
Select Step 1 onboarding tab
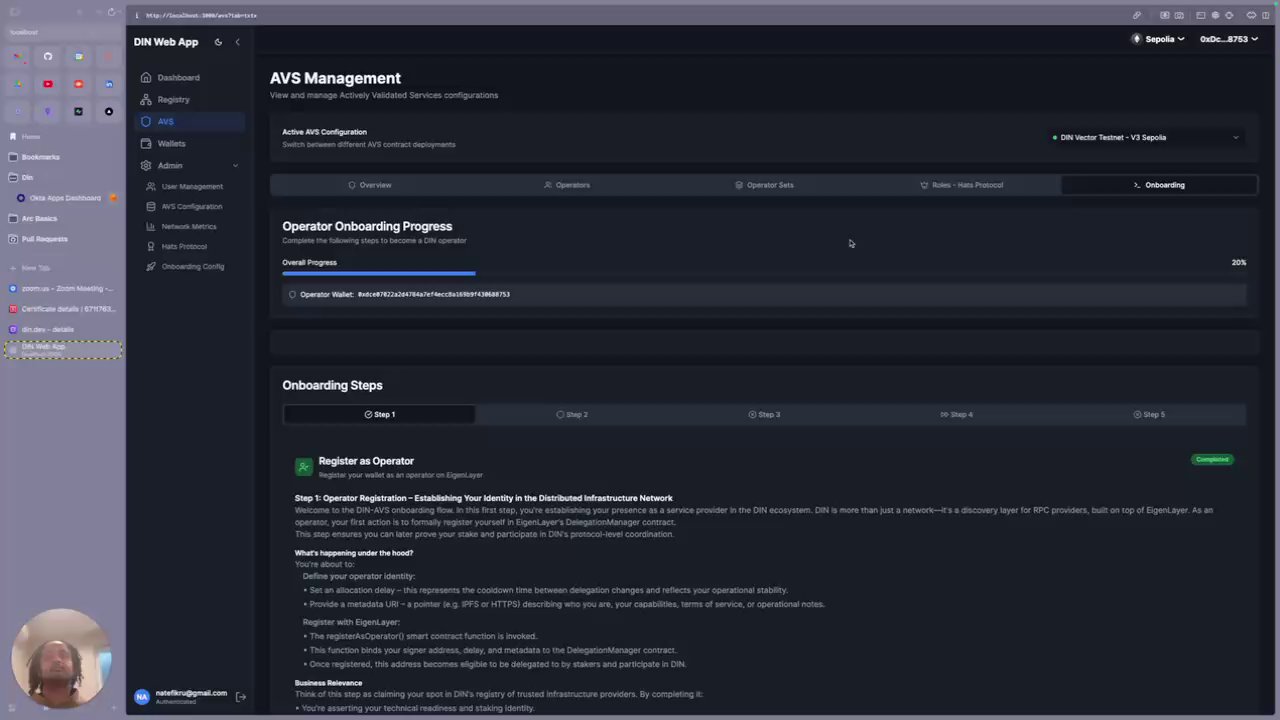coord(380,414)
